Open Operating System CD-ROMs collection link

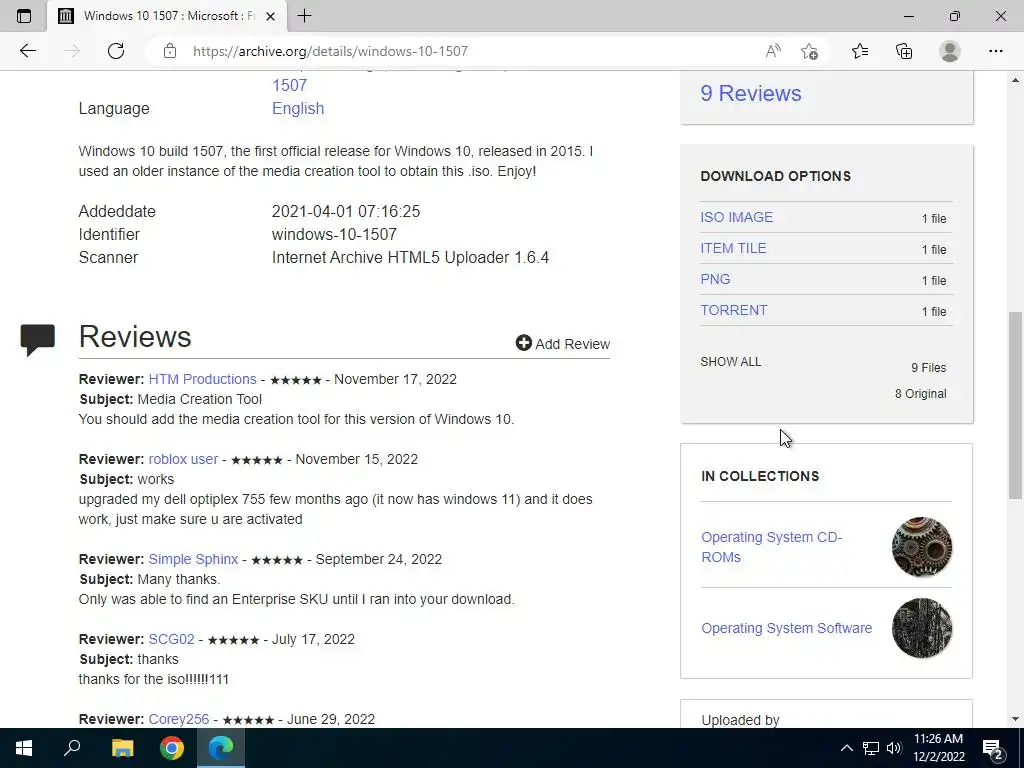[x=771, y=547]
